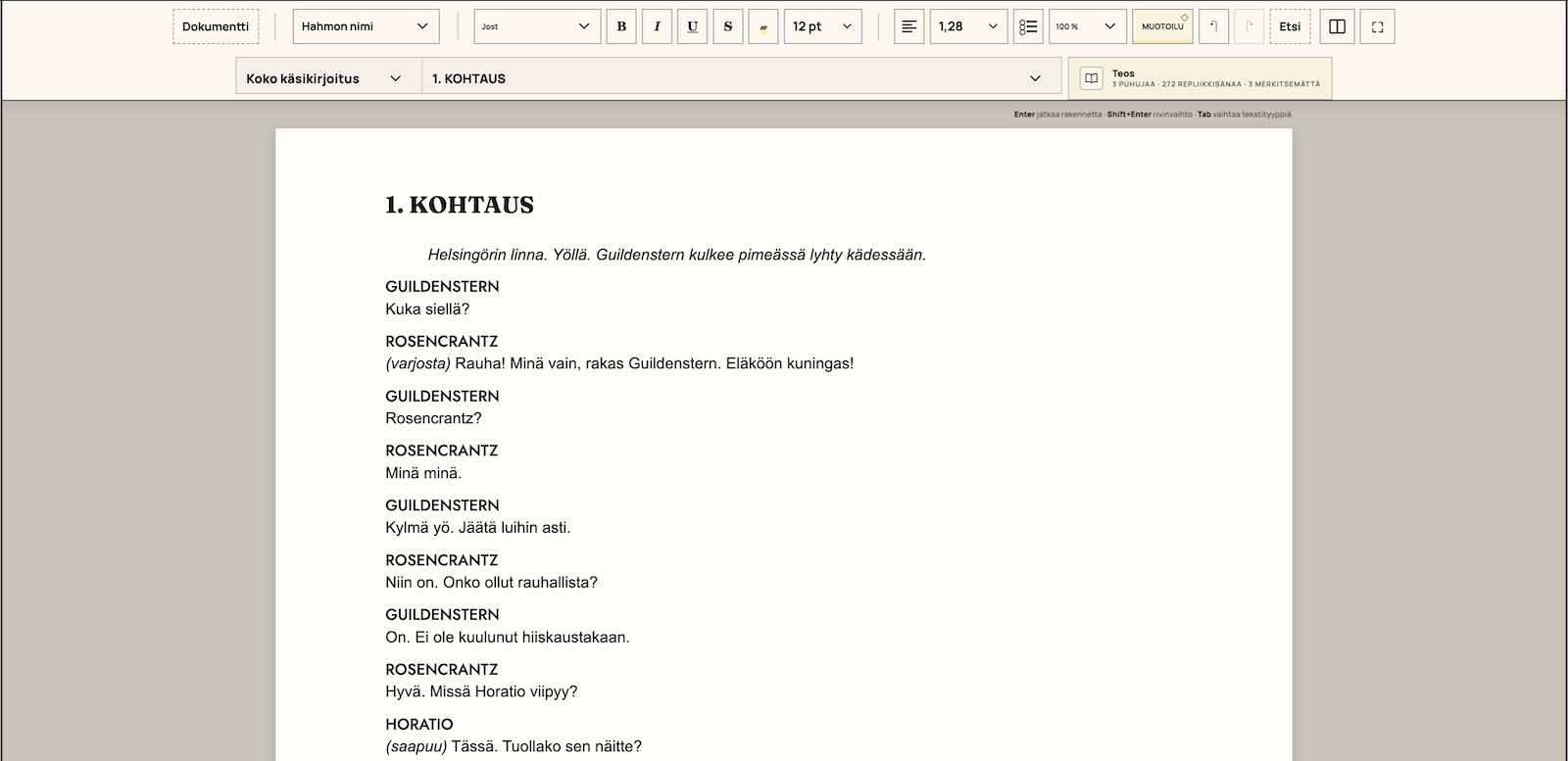Click the list formatting icon
Viewport: 1568px width, 761px height.
click(x=1028, y=26)
